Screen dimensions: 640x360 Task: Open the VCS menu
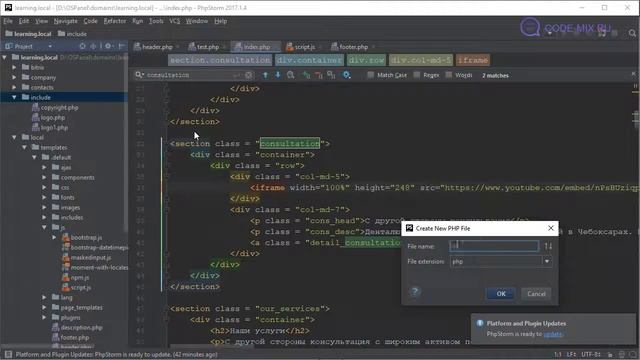point(175,21)
